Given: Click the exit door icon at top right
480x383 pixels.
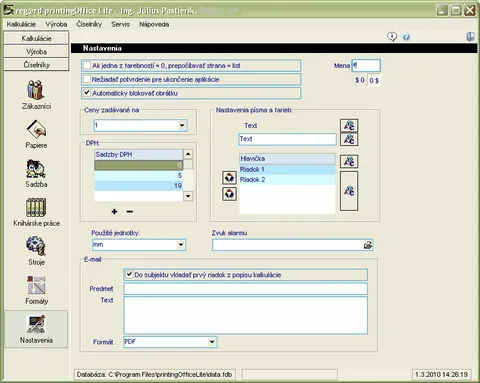Looking at the screenshot, I should coord(470,36).
